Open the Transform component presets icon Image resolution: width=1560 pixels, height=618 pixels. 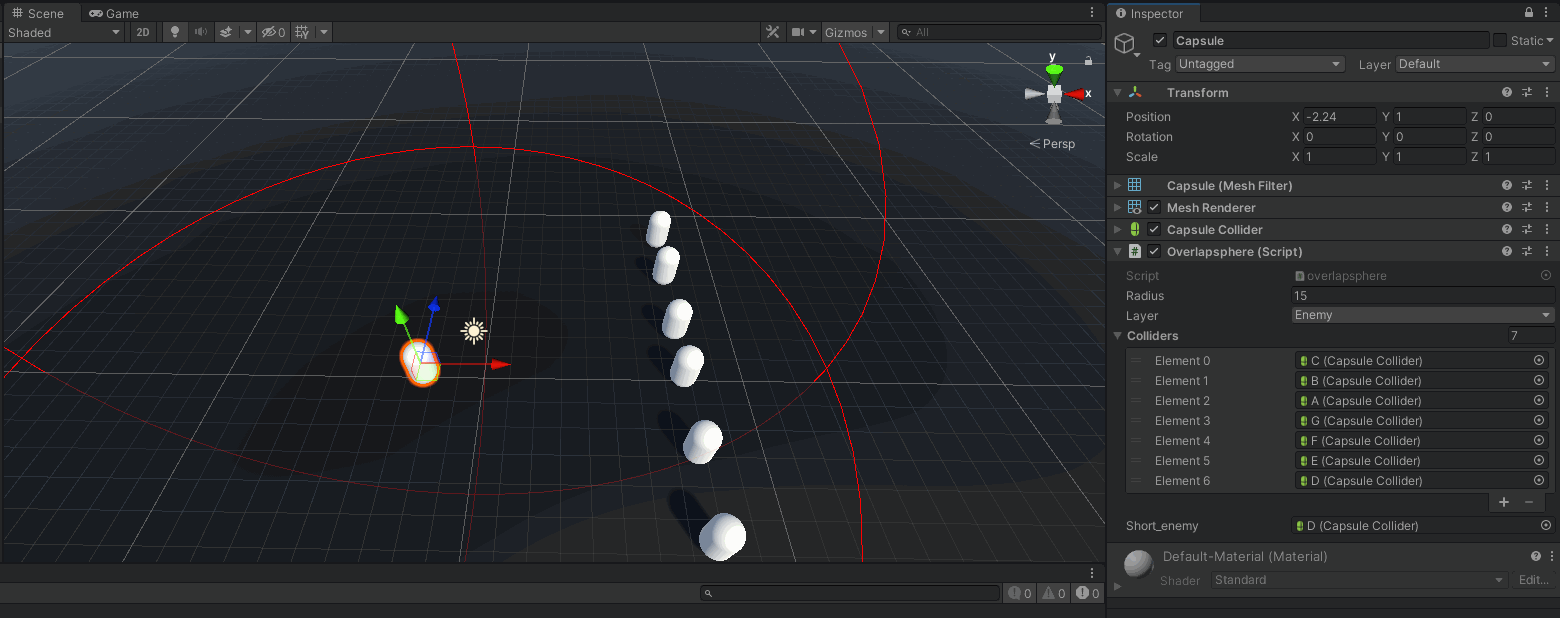[x=1527, y=92]
